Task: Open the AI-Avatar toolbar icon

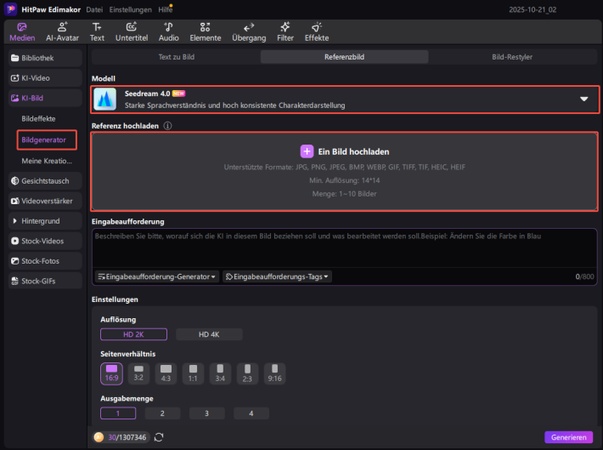Action: tap(62, 31)
